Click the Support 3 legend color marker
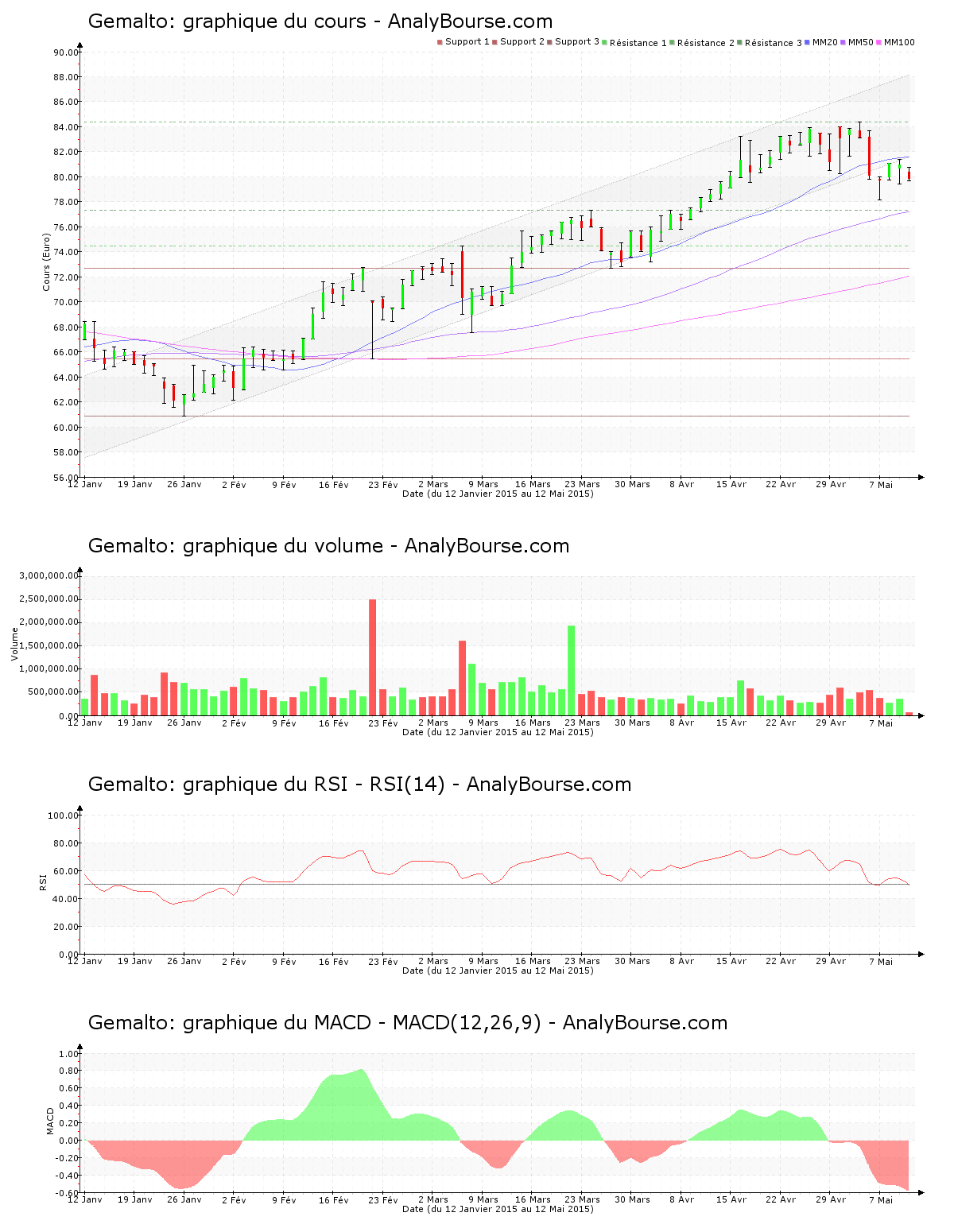This screenshot has height=1232, width=954. [x=549, y=42]
